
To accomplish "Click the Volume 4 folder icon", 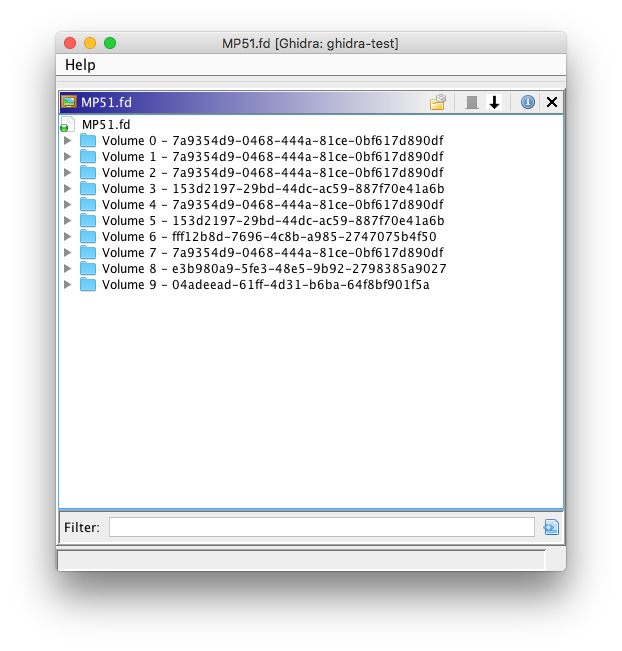I will click(x=88, y=204).
